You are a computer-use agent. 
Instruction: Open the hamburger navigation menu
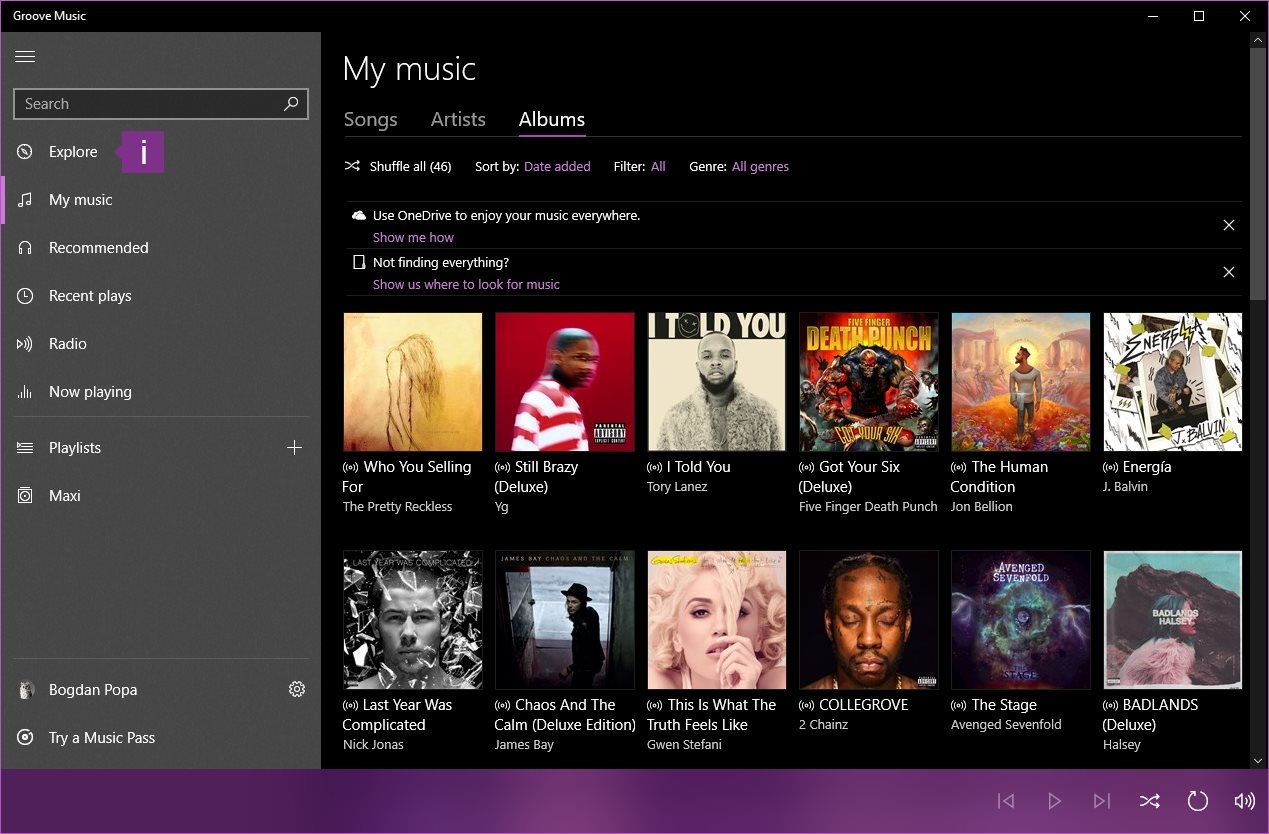[25, 57]
